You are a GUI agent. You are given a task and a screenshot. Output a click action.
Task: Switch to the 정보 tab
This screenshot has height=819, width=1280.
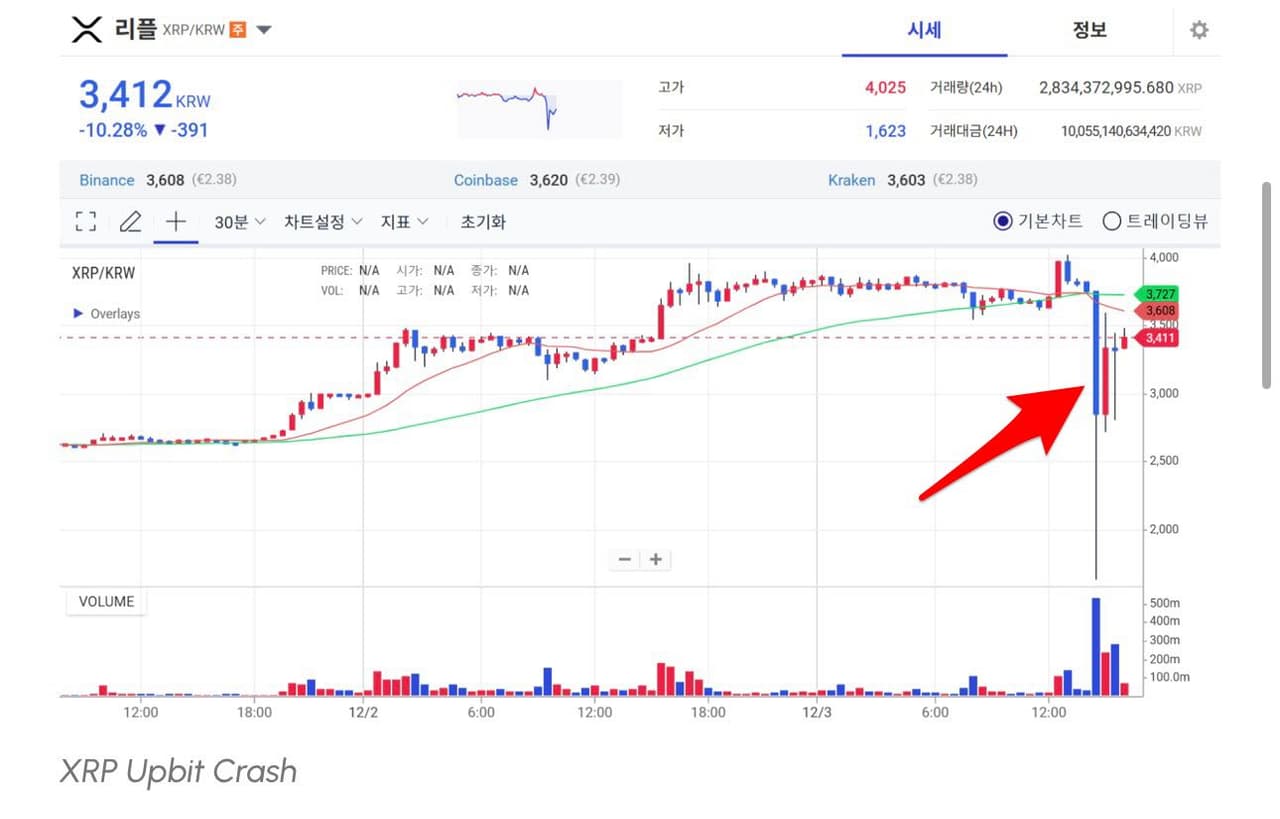pos(1089,30)
